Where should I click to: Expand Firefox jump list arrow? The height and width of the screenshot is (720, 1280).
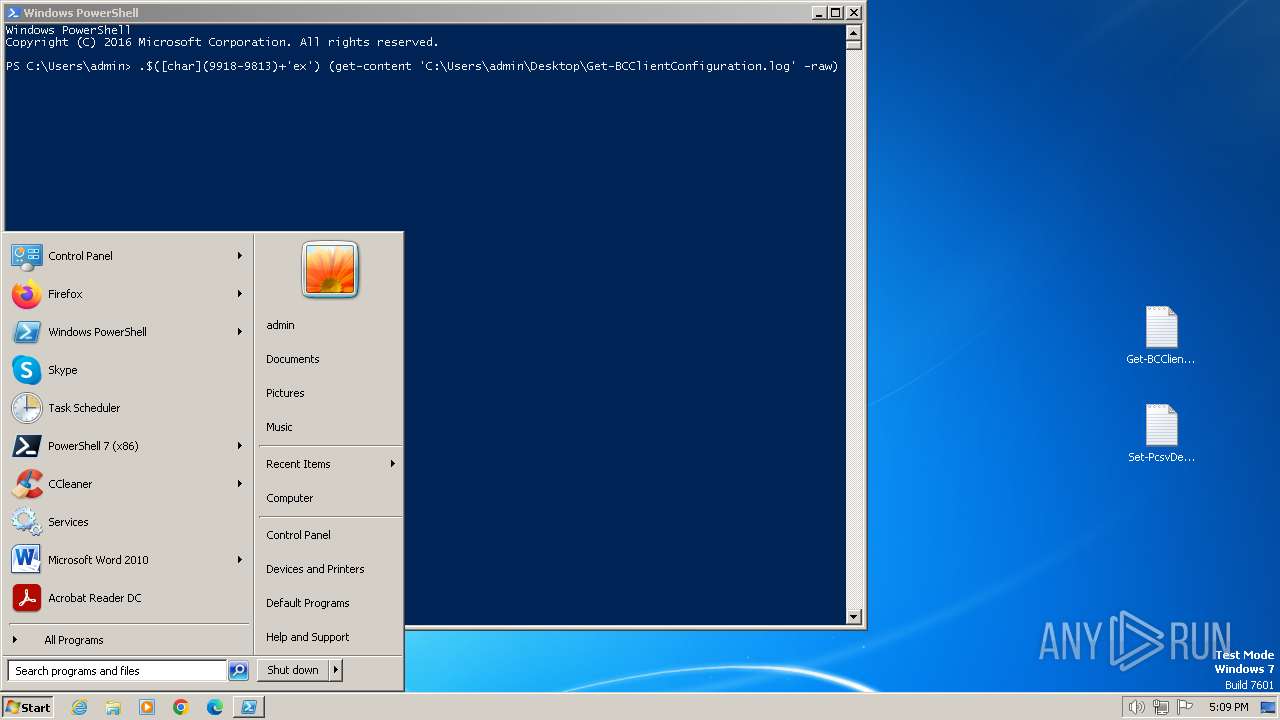coord(240,294)
